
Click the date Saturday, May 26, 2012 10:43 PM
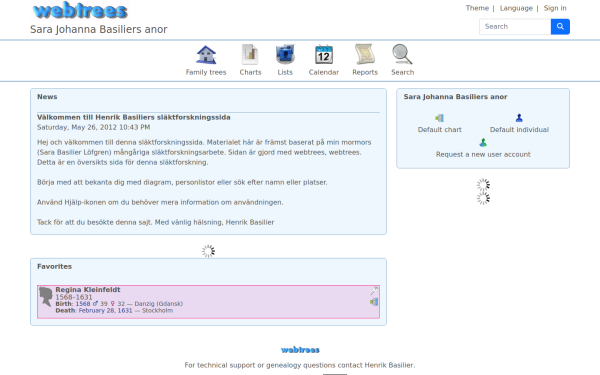[93, 127]
